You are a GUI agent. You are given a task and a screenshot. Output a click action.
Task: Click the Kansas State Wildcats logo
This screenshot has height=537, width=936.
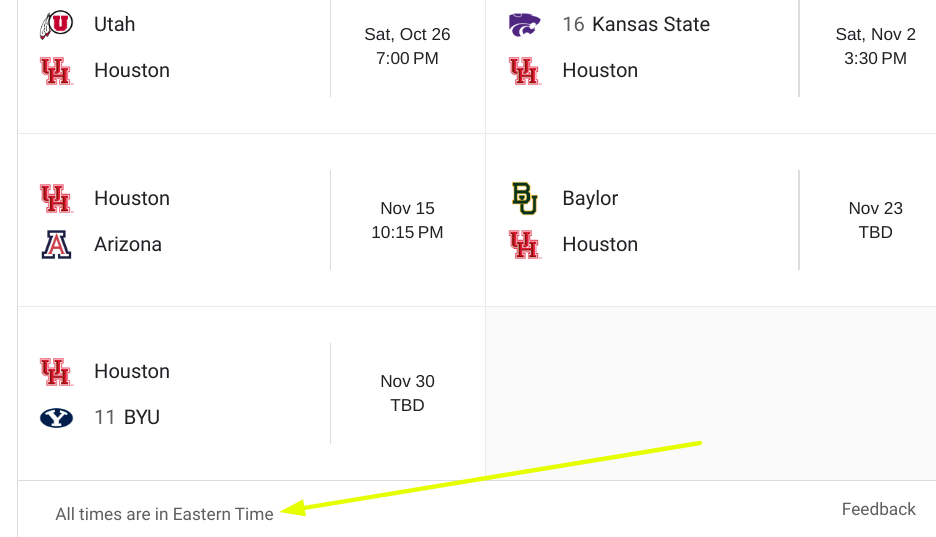click(525, 24)
